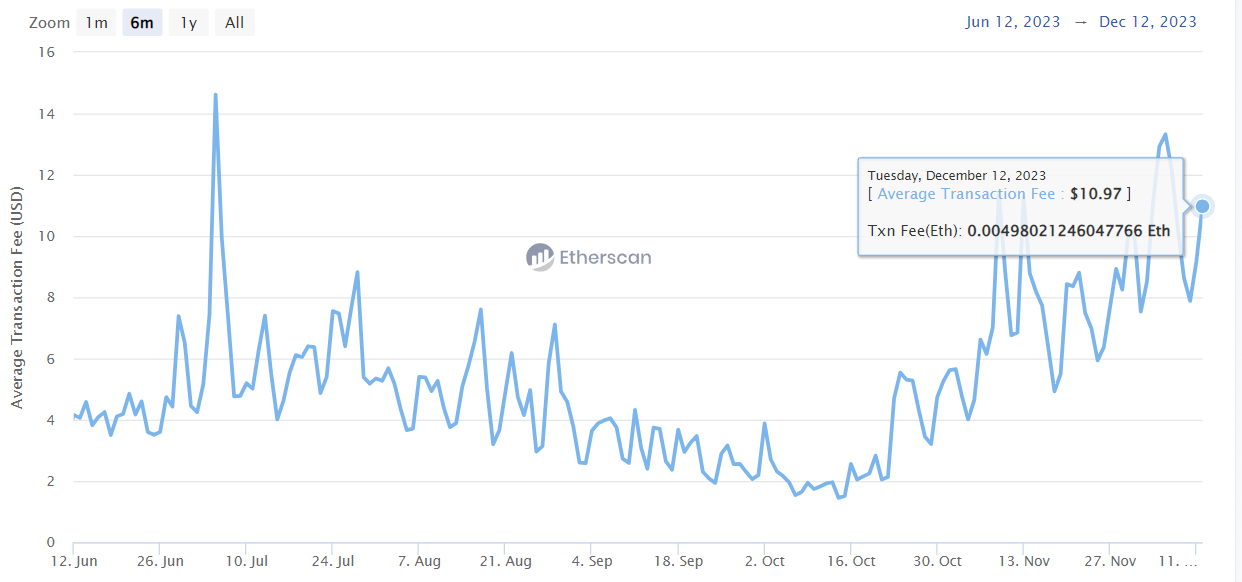
Task: Click the Average Transaction Fee tooltip label
Action: pos(965,194)
